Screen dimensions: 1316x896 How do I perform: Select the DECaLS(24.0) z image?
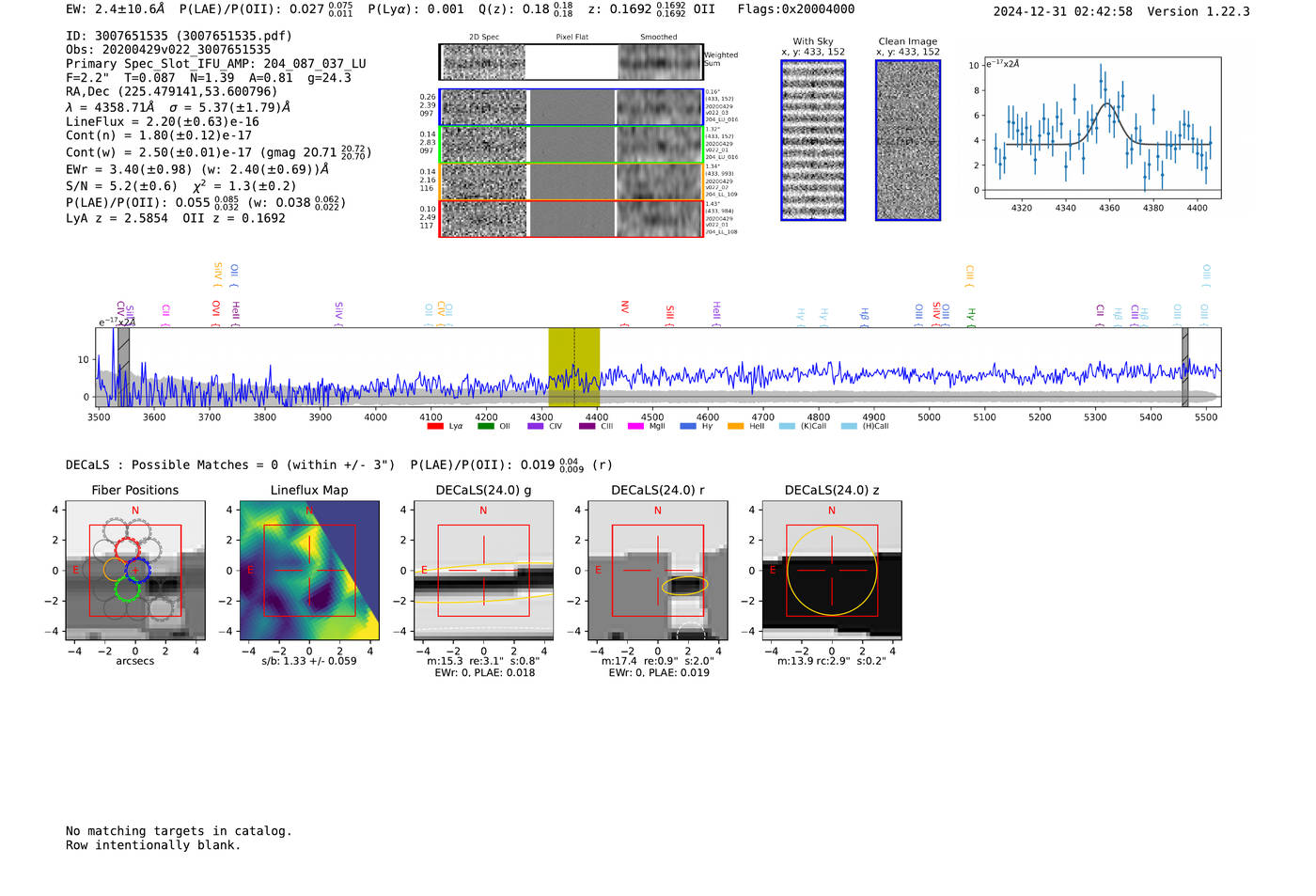coord(831,571)
